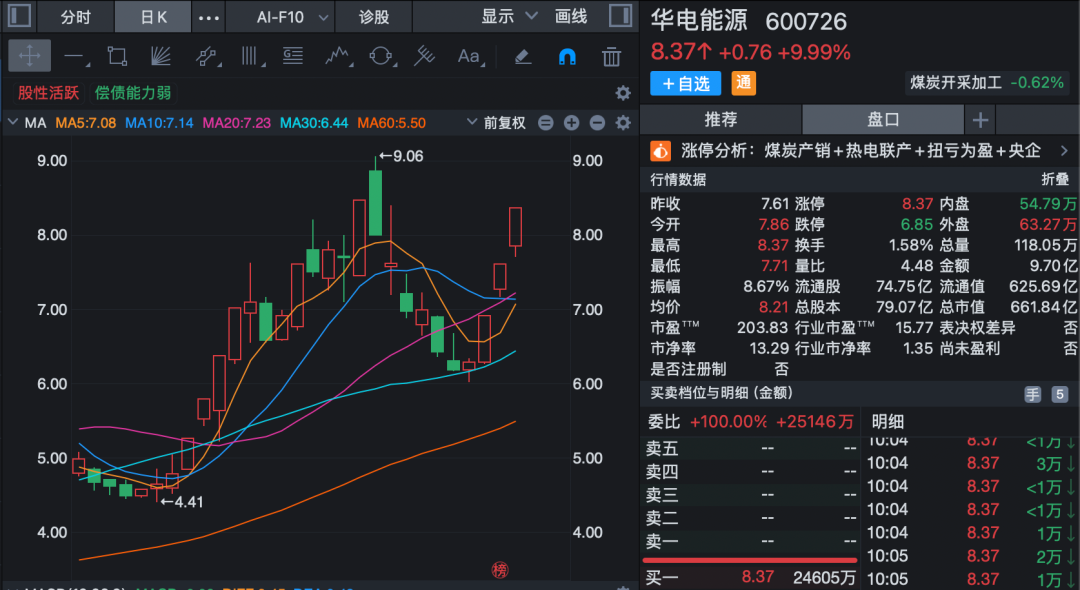This screenshot has height=590, width=1080.
Task: Select the circle cycle drawing tool
Action: click(x=381, y=56)
